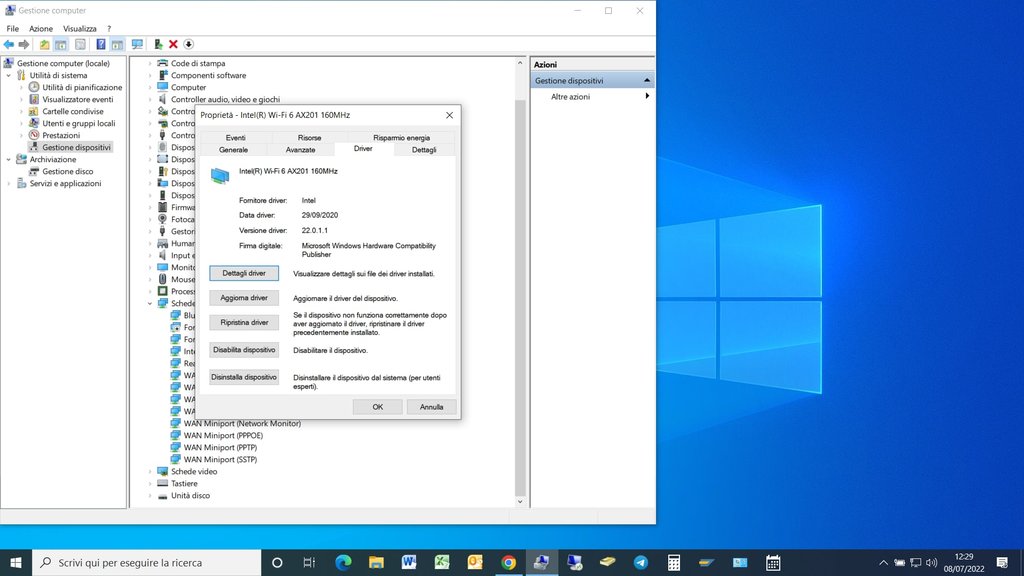Click the forward arrow toolbar icon
1024x576 pixels.
24,44
